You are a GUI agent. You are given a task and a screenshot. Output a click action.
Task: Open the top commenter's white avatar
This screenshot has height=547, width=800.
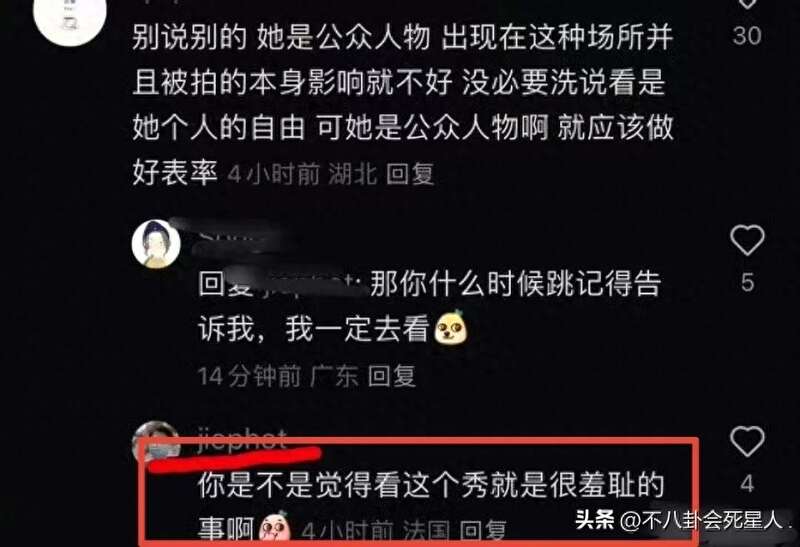pyautogui.click(x=69, y=19)
